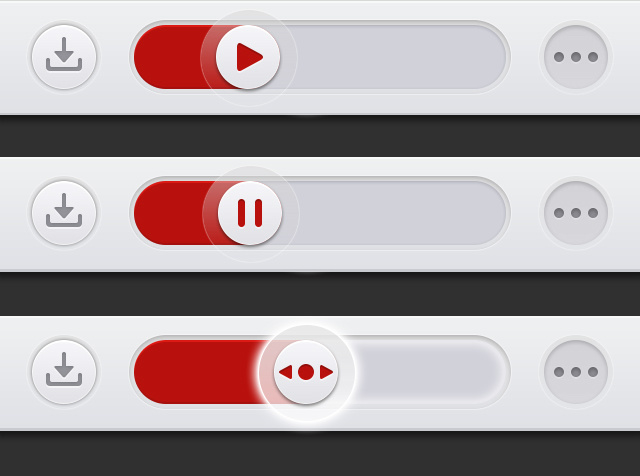The height and width of the screenshot is (476, 640).
Task: Click the right-pointing arrow on the seek knob
Action: click(x=327, y=372)
